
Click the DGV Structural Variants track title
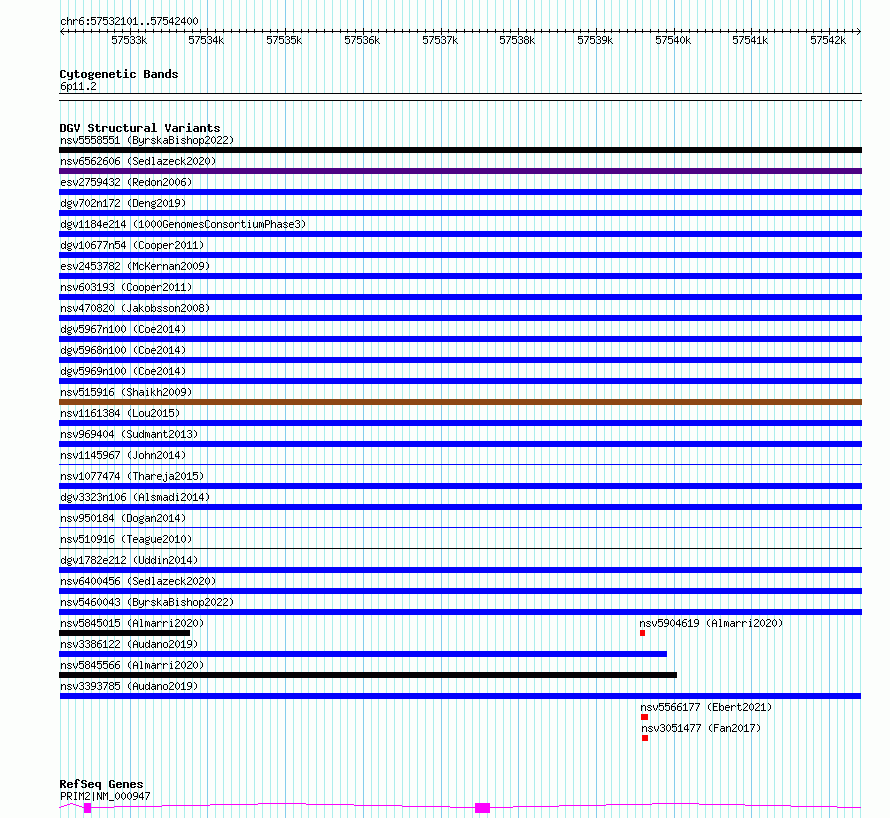pyautogui.click(x=140, y=128)
